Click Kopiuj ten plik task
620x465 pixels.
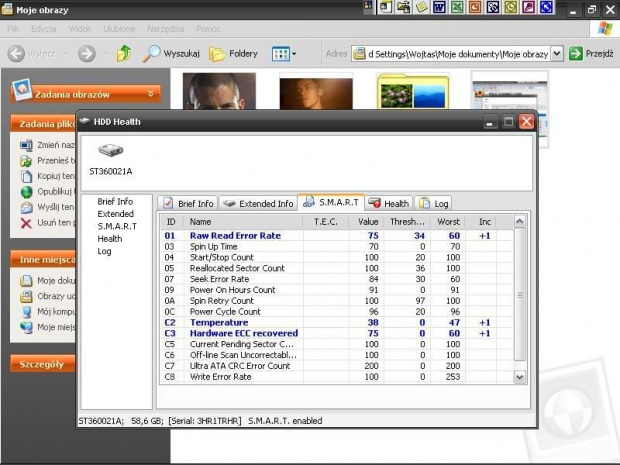pyautogui.click(x=47, y=176)
